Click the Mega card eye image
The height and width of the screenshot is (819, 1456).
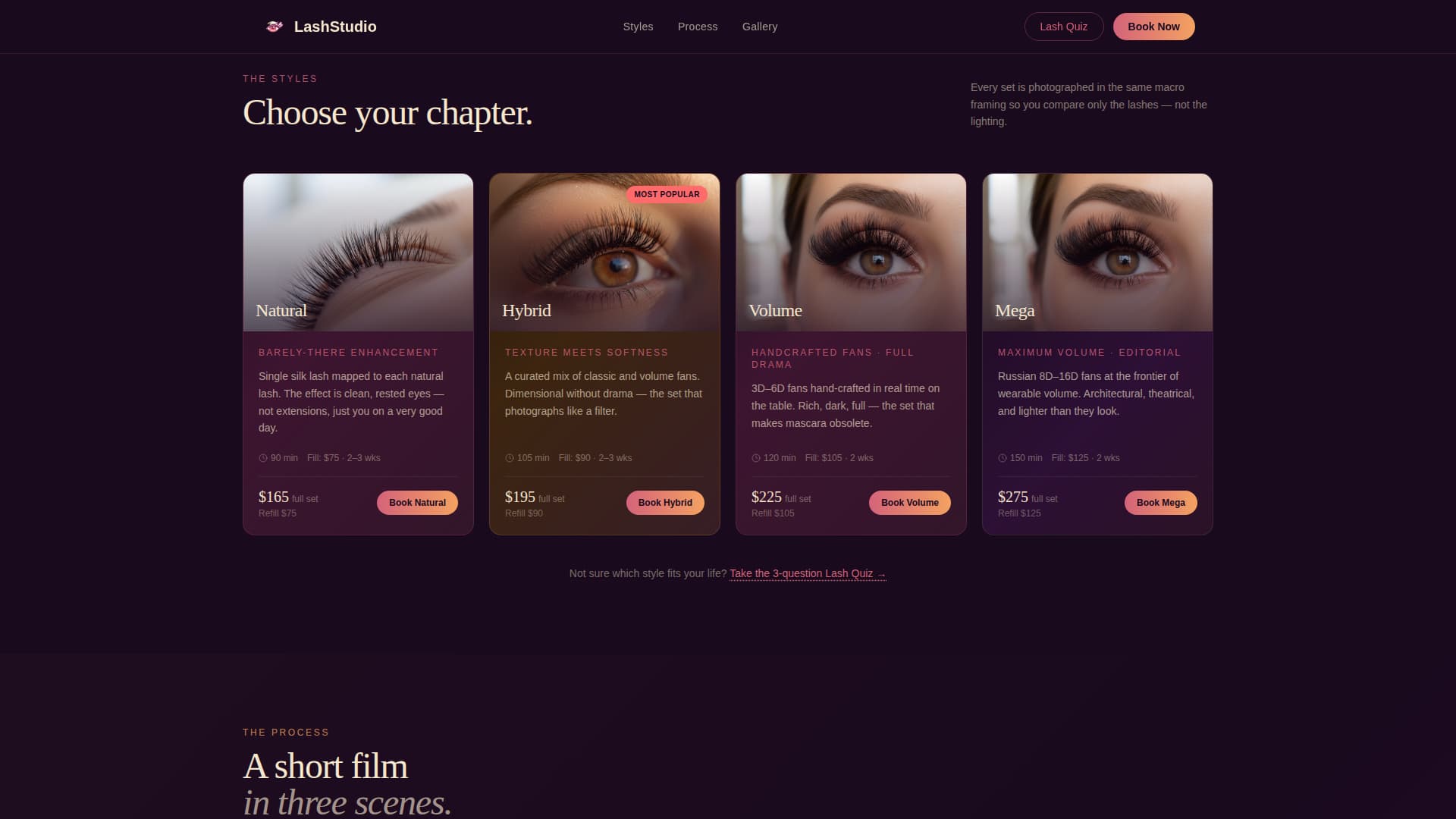[x=1097, y=243]
